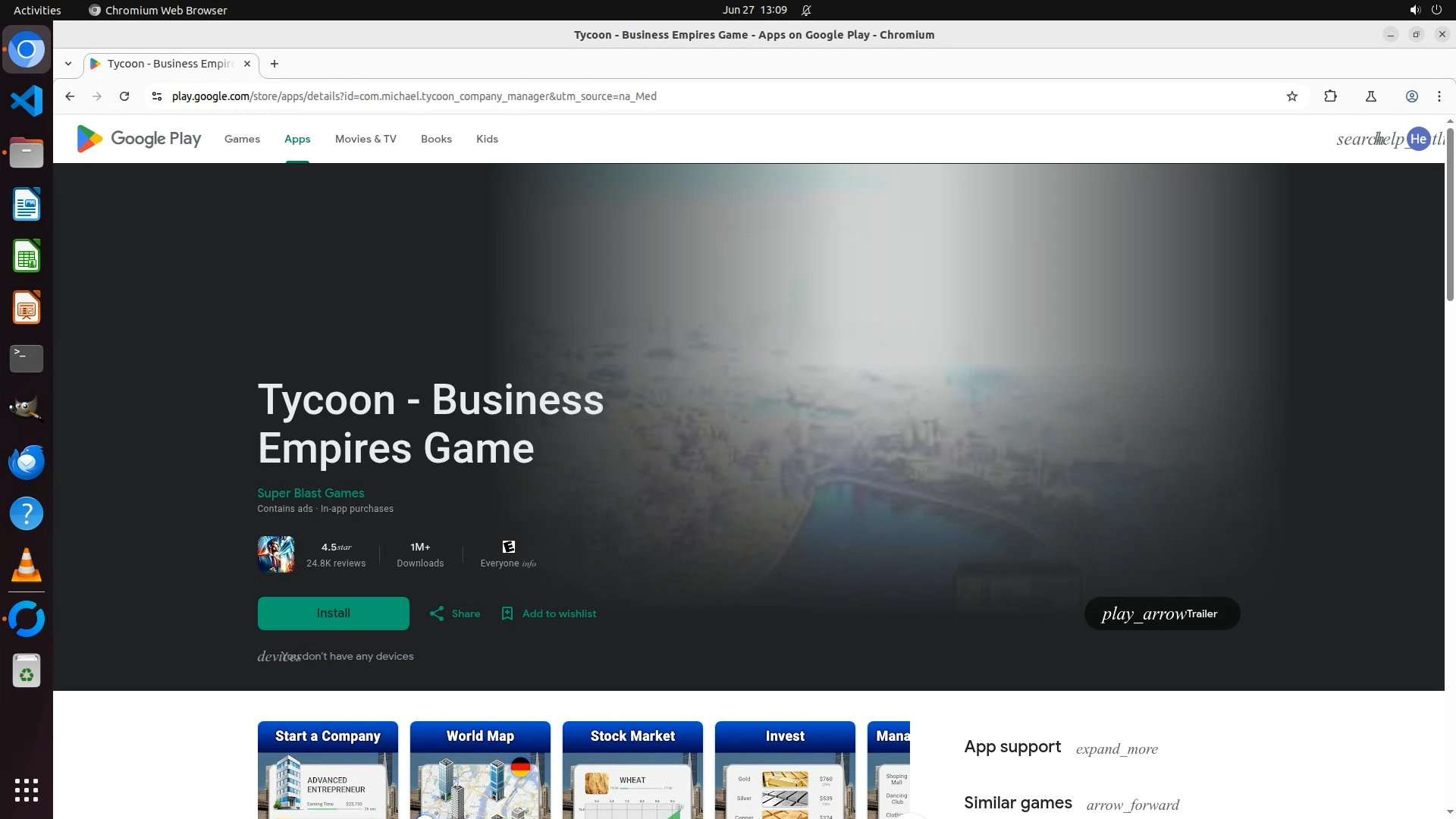
Task: Click the green Install button
Action: (x=333, y=613)
